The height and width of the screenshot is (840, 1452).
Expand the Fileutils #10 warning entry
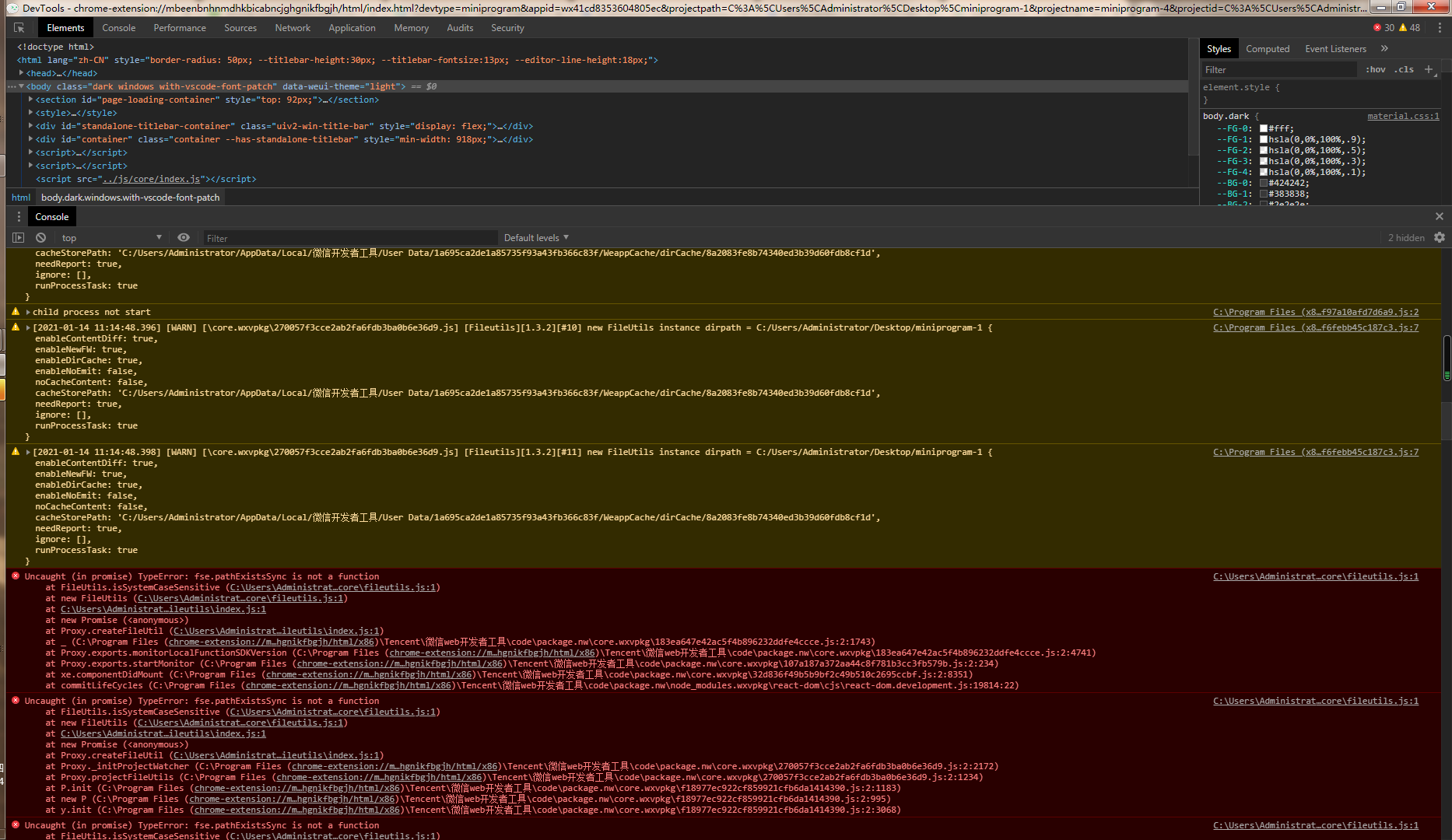coord(28,327)
